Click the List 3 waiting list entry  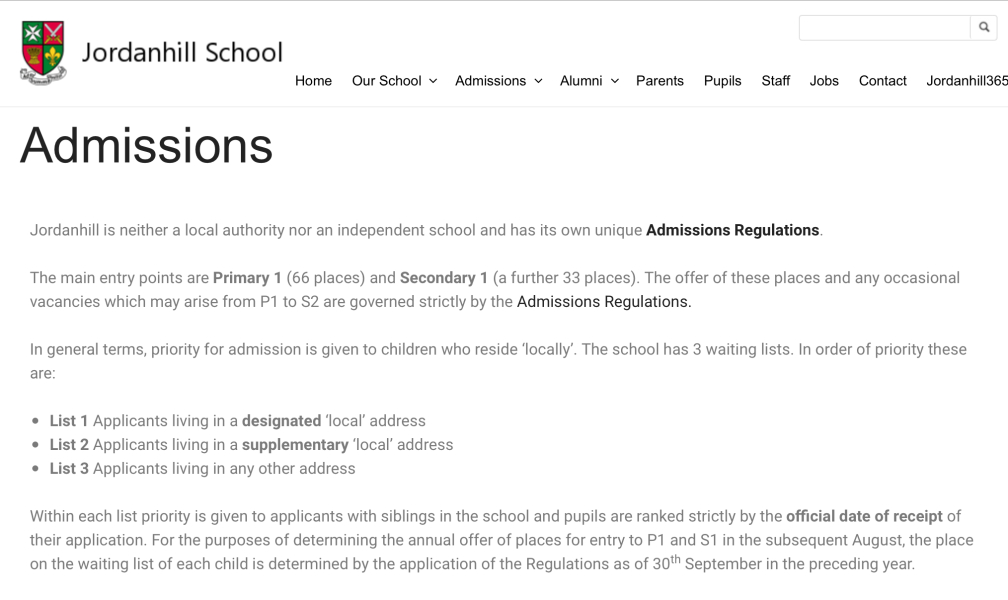(x=203, y=468)
